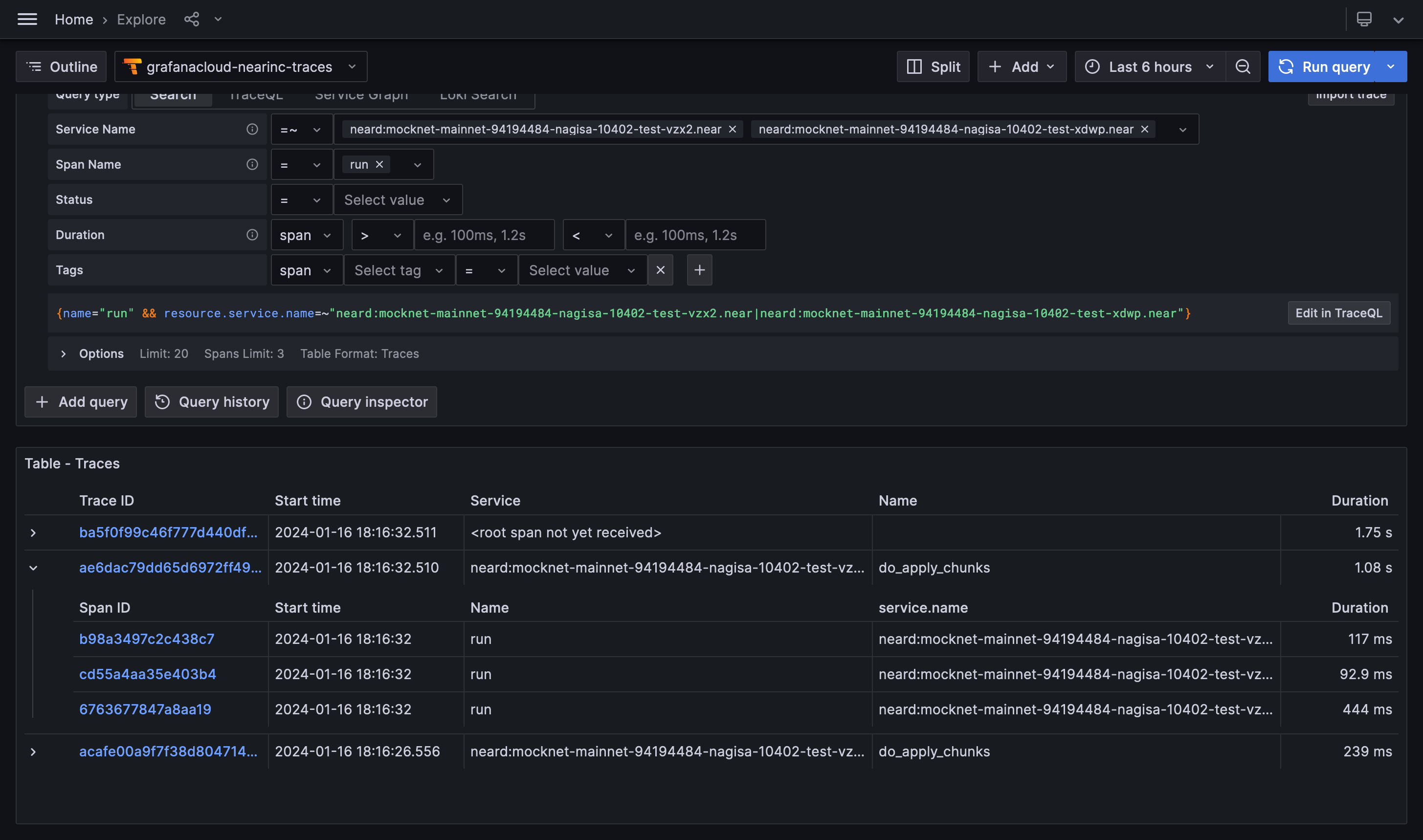This screenshot has width=1423, height=840.
Task: Click the share icon next to Explore
Action: [x=192, y=19]
